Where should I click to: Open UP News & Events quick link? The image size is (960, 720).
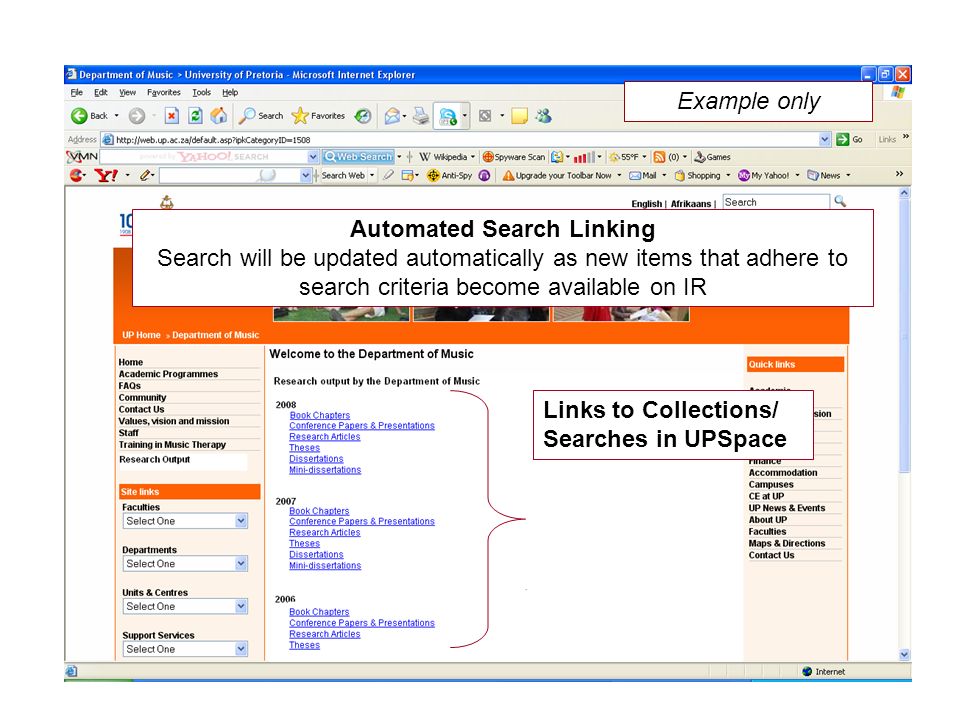pos(787,508)
